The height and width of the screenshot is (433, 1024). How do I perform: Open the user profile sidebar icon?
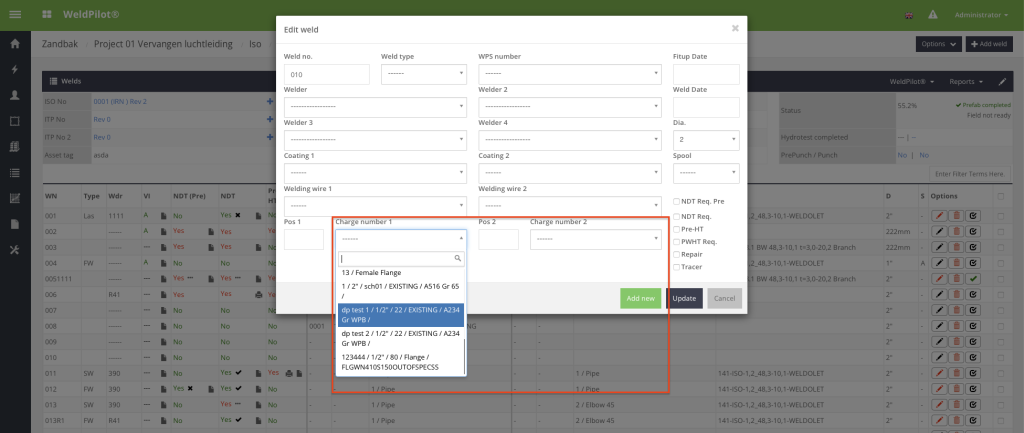15,95
